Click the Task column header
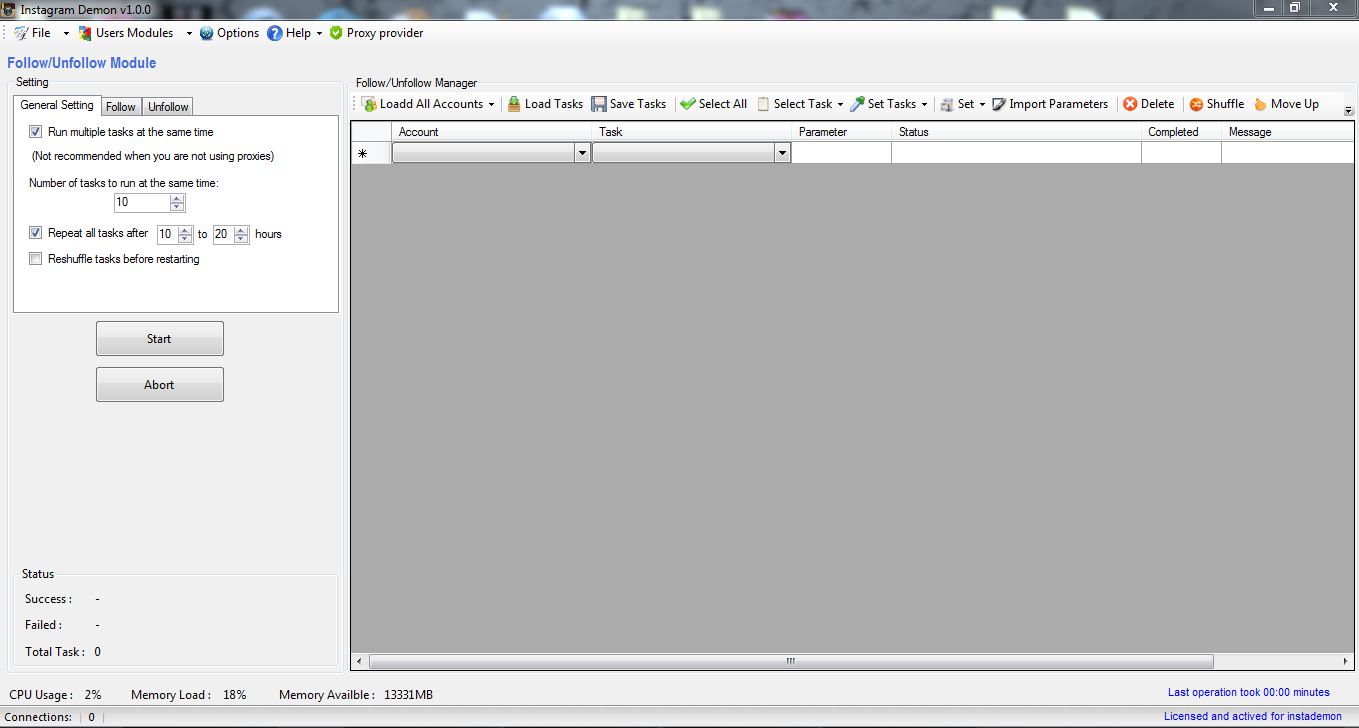The image size is (1359, 728). click(692, 132)
